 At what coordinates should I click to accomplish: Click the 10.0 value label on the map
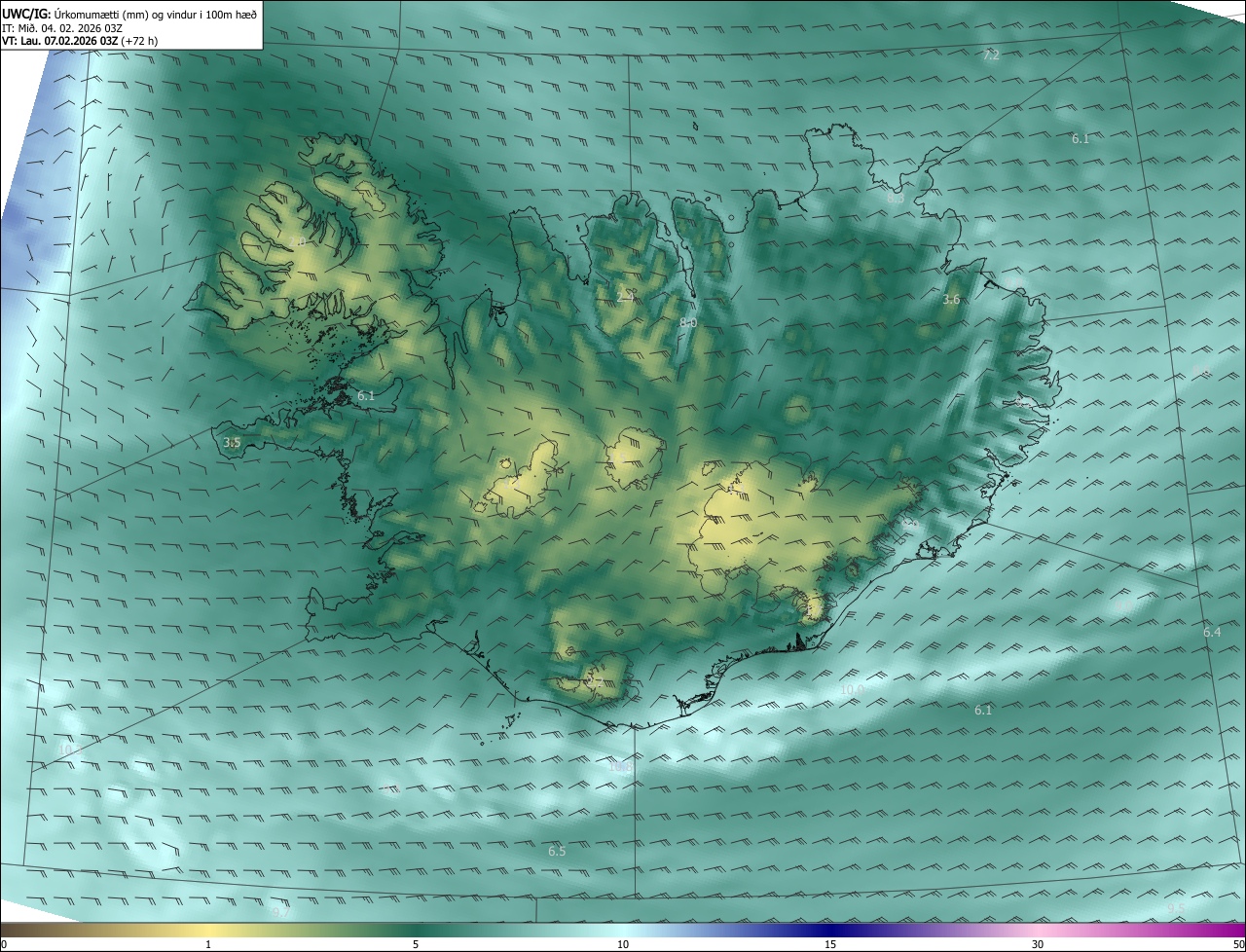click(x=852, y=690)
